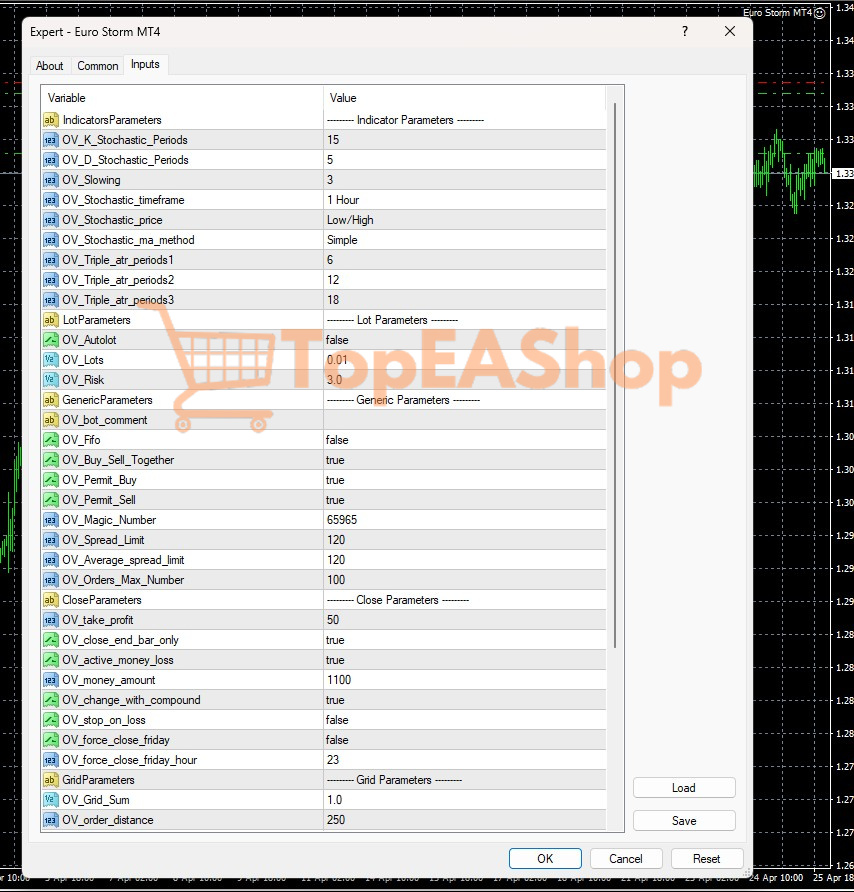Open OV_Stochastic_price Low/High dropdown value
Screen dimensions: 854x892
tap(464, 220)
